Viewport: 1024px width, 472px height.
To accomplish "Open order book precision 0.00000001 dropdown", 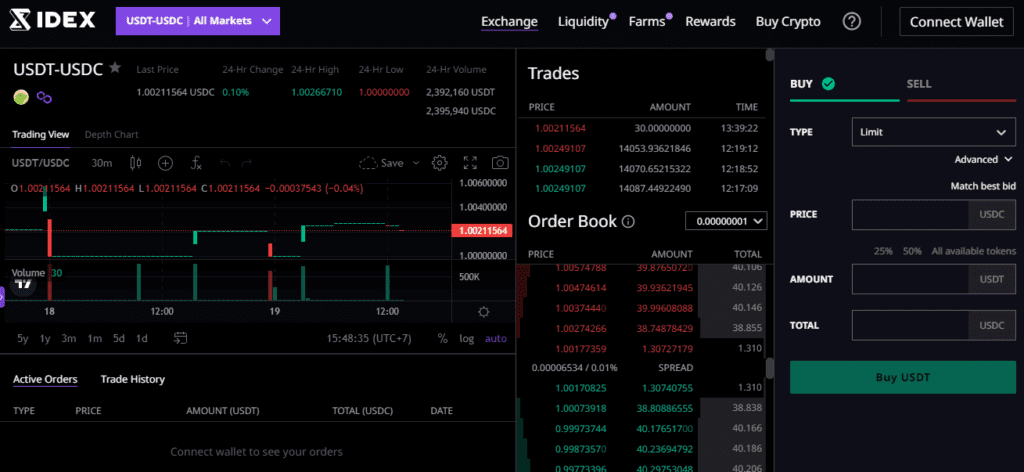I will coord(726,221).
